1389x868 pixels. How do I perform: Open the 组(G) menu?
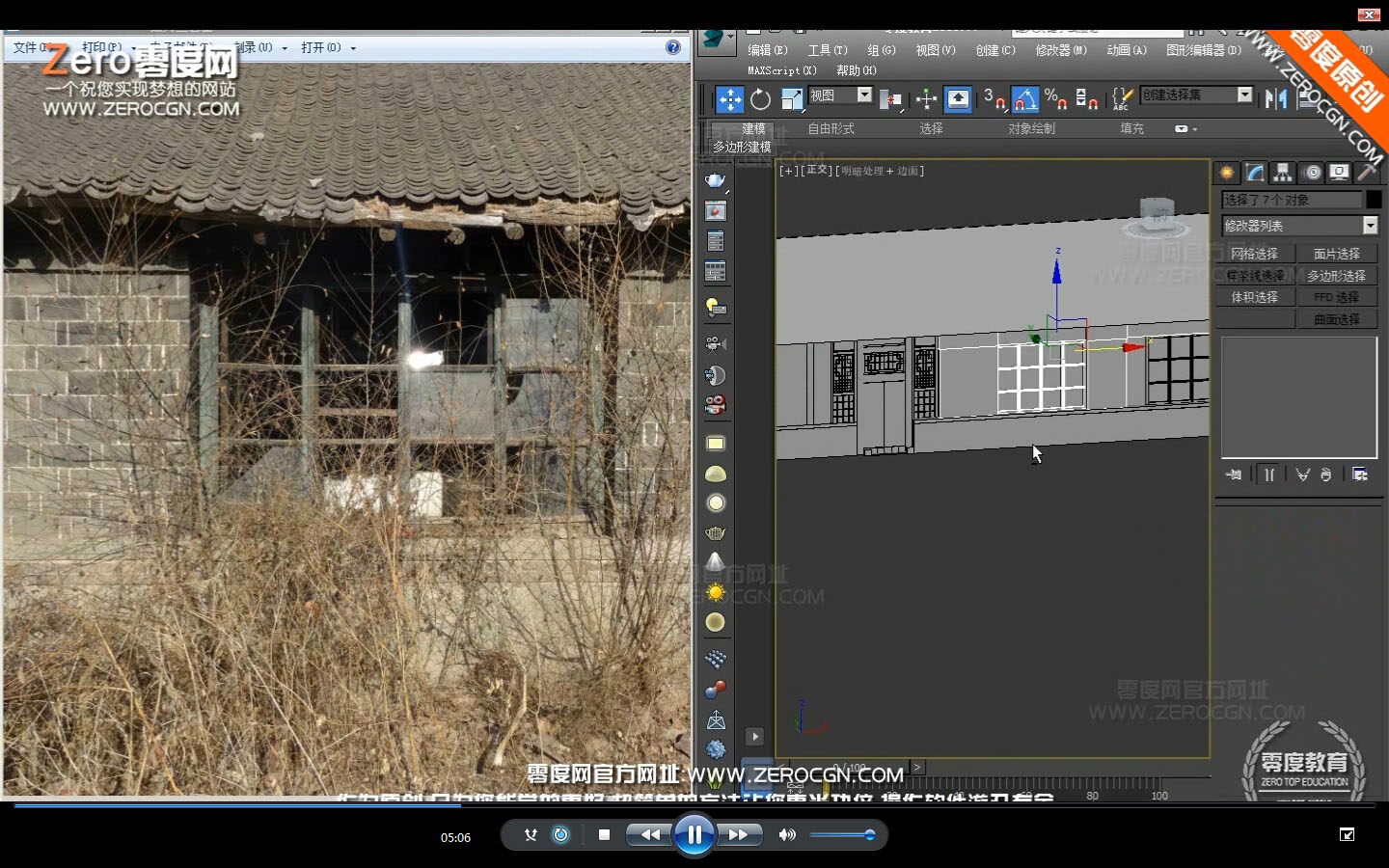pos(881,50)
